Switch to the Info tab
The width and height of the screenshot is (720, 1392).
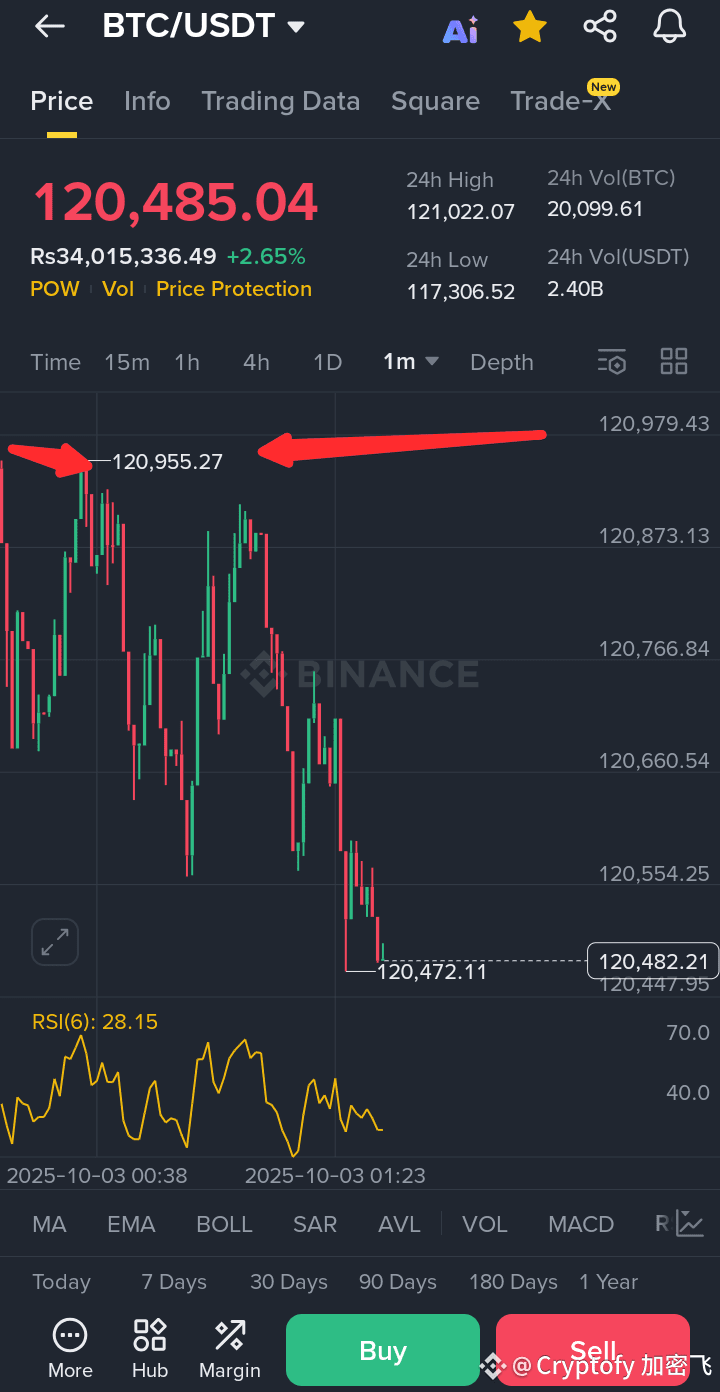pyautogui.click(x=147, y=101)
